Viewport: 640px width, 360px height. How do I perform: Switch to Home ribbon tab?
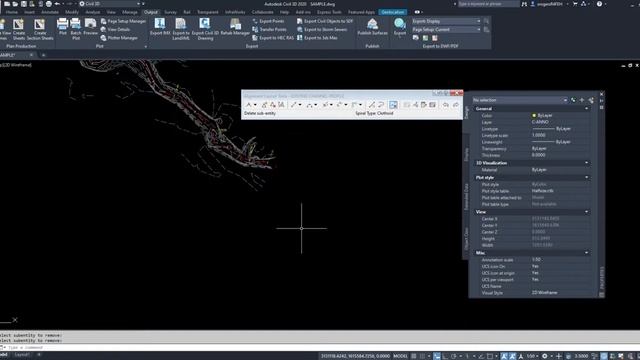(x=12, y=12)
